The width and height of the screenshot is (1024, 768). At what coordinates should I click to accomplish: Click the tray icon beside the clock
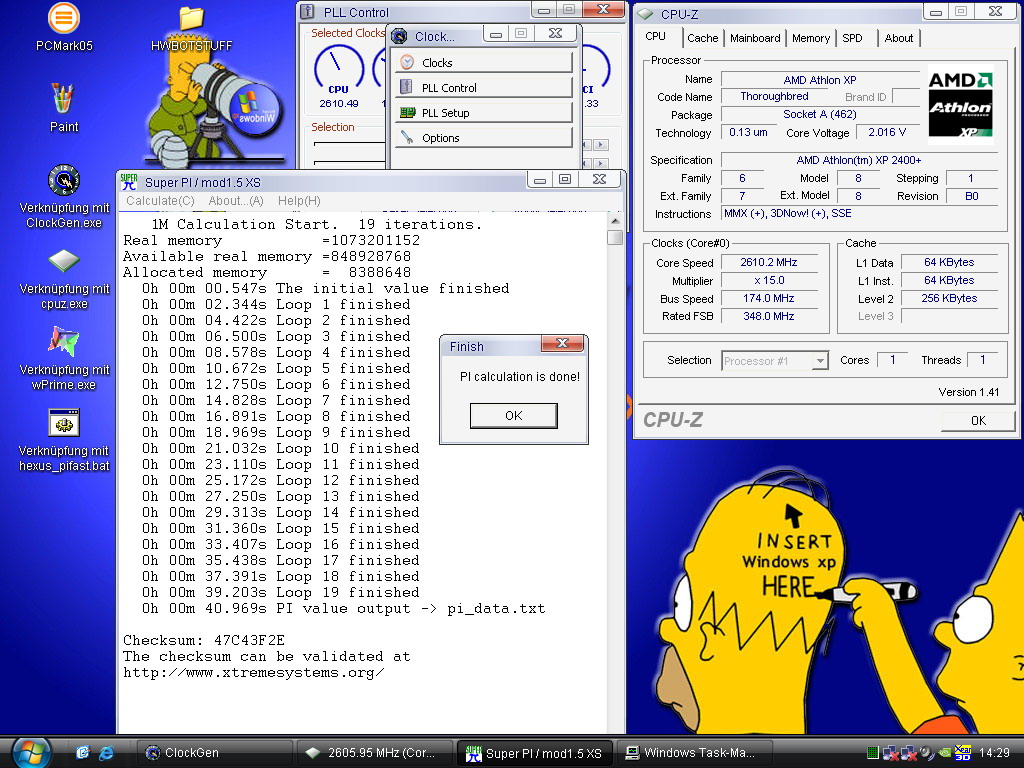pos(963,753)
